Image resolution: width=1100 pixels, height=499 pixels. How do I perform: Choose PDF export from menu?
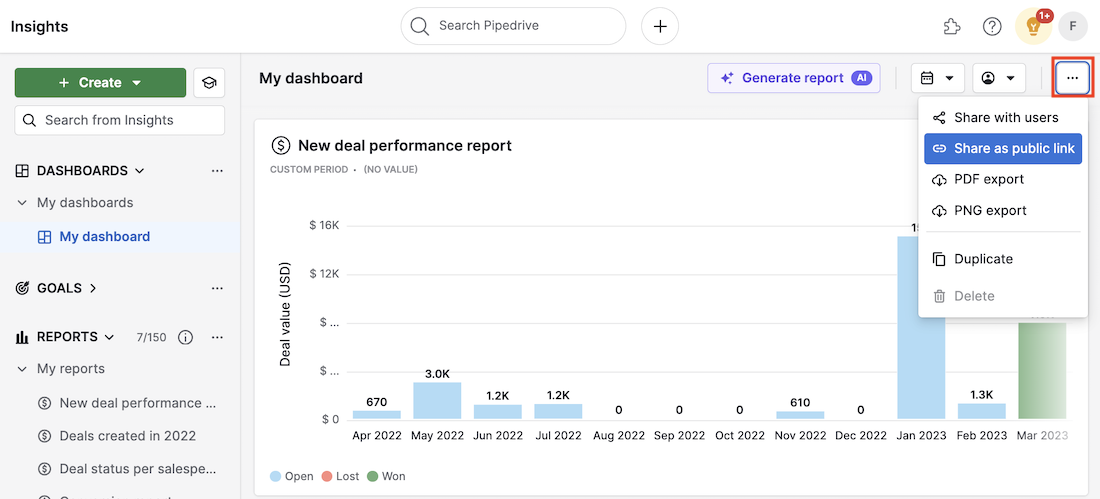(x=1002, y=180)
